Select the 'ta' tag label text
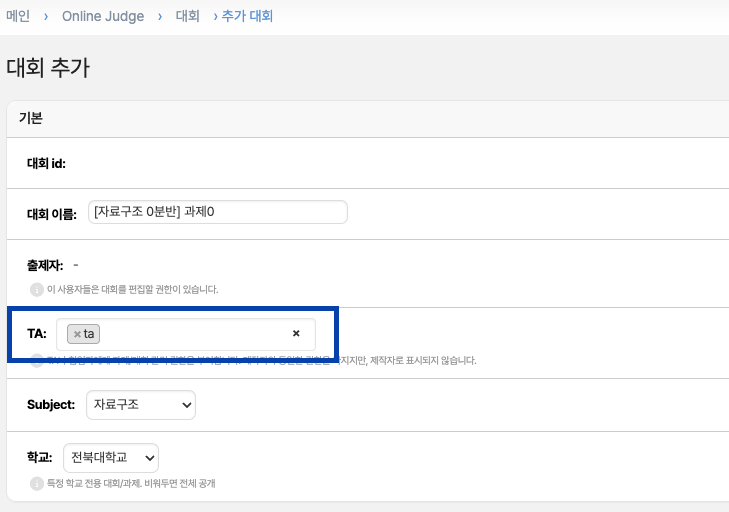The image size is (729, 512). point(89,334)
